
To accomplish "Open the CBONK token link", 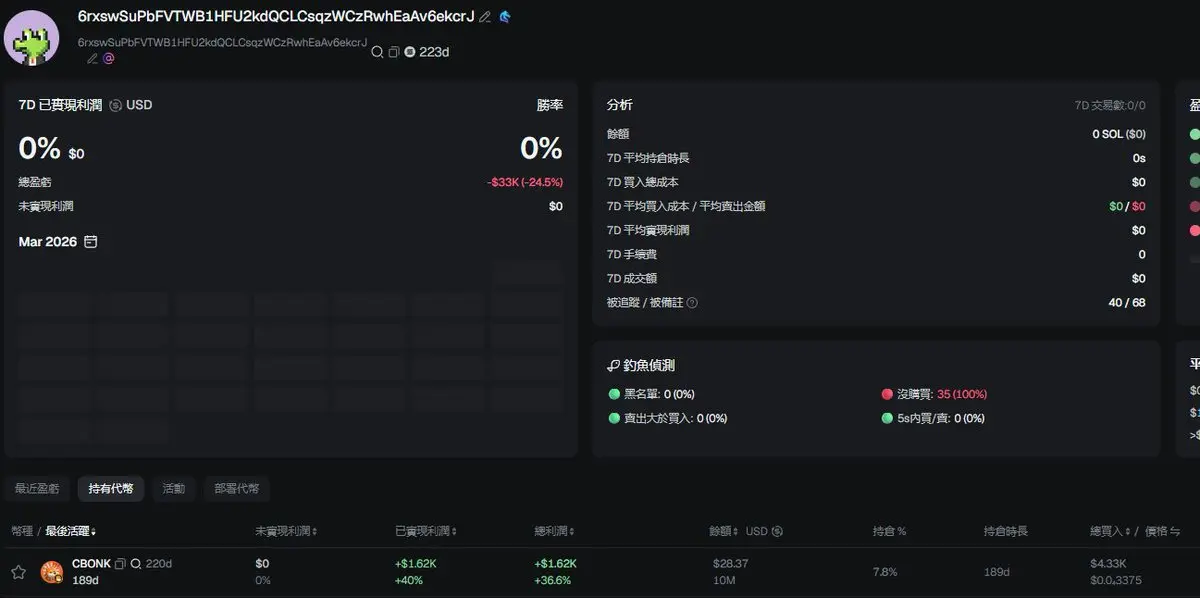I will (91, 563).
